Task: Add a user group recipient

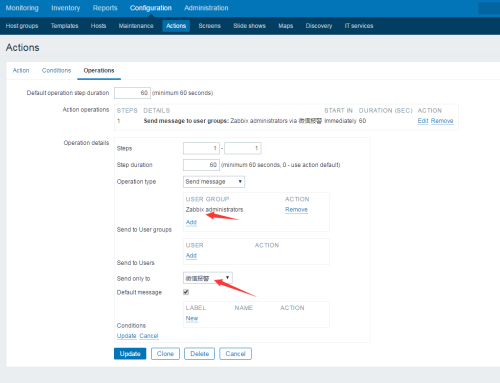Action: 191,222
